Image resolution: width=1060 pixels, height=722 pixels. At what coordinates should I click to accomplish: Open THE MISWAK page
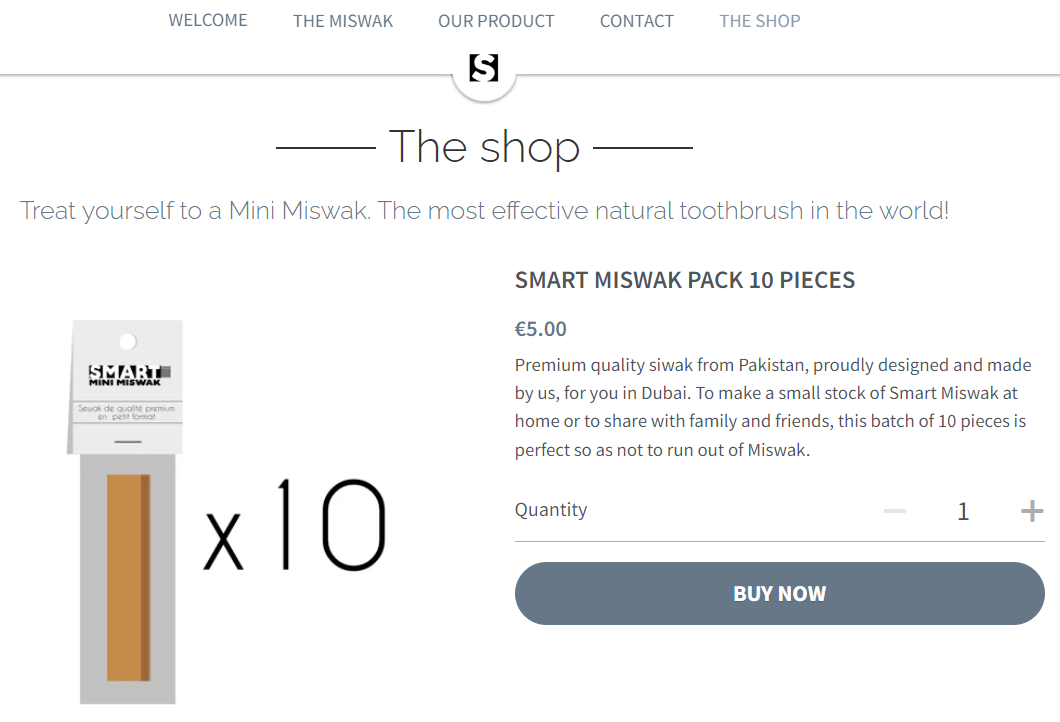pyautogui.click(x=343, y=20)
